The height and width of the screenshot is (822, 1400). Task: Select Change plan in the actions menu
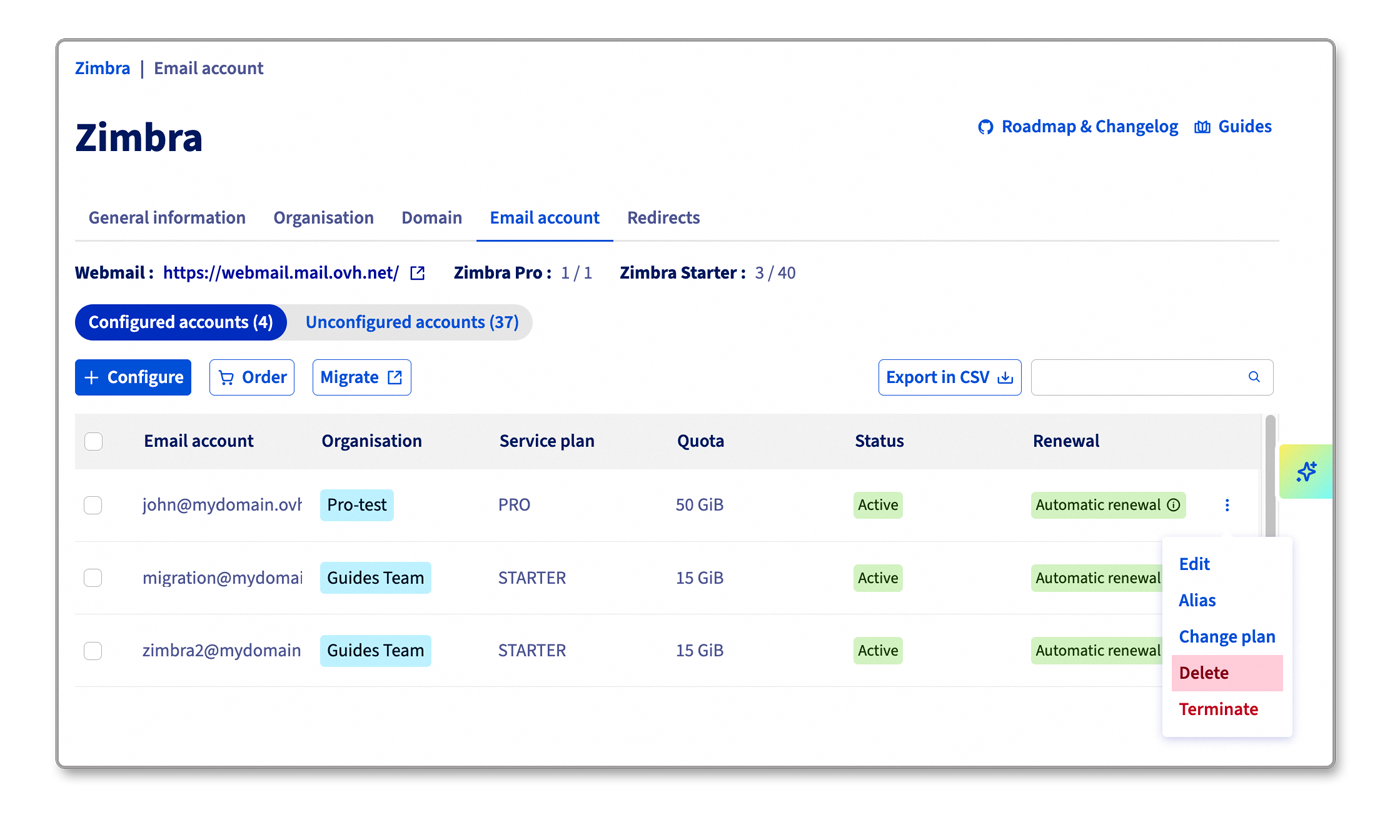click(1226, 637)
